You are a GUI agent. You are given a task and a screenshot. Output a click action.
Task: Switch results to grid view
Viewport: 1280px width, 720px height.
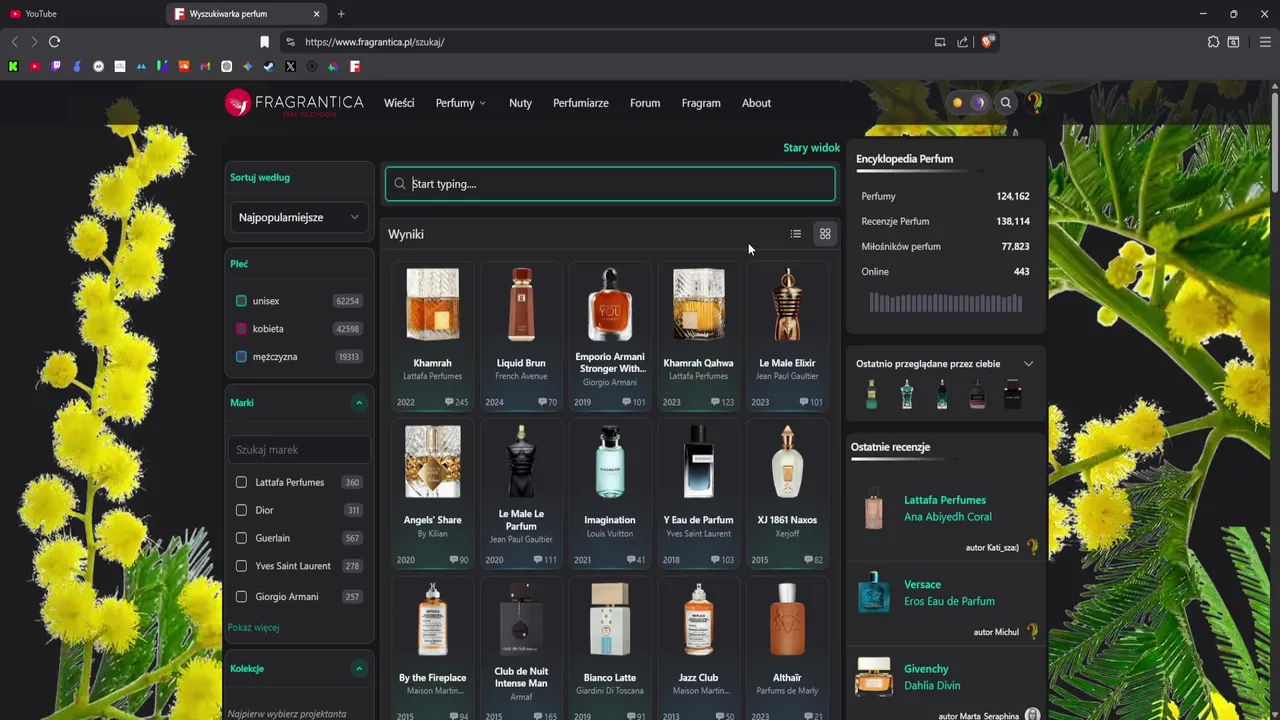click(x=825, y=234)
